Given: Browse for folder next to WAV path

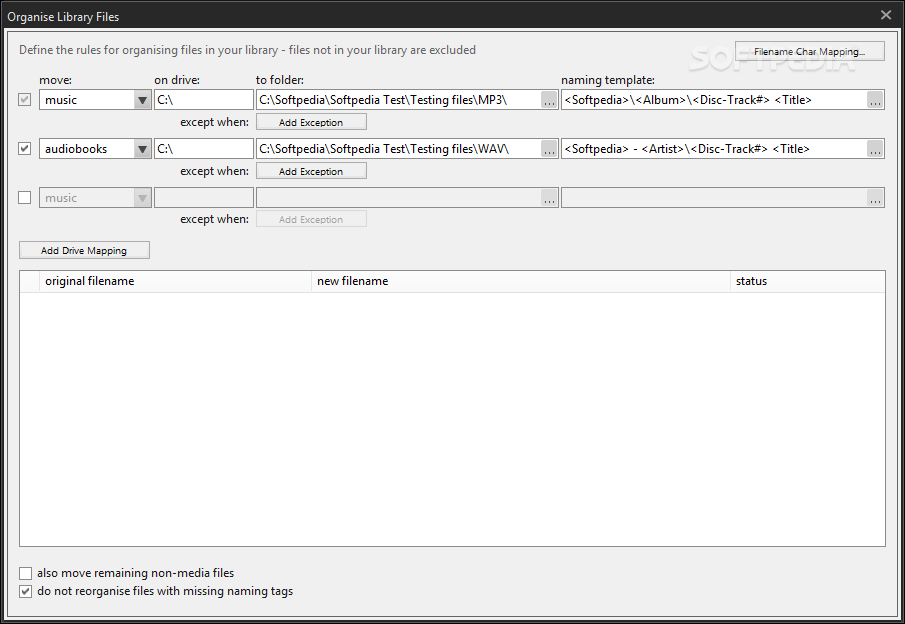Looking at the screenshot, I should pos(549,149).
